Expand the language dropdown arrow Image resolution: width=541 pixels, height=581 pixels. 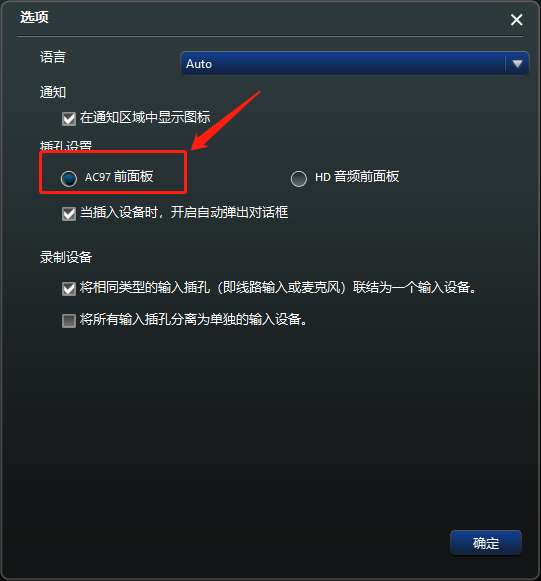pos(517,64)
